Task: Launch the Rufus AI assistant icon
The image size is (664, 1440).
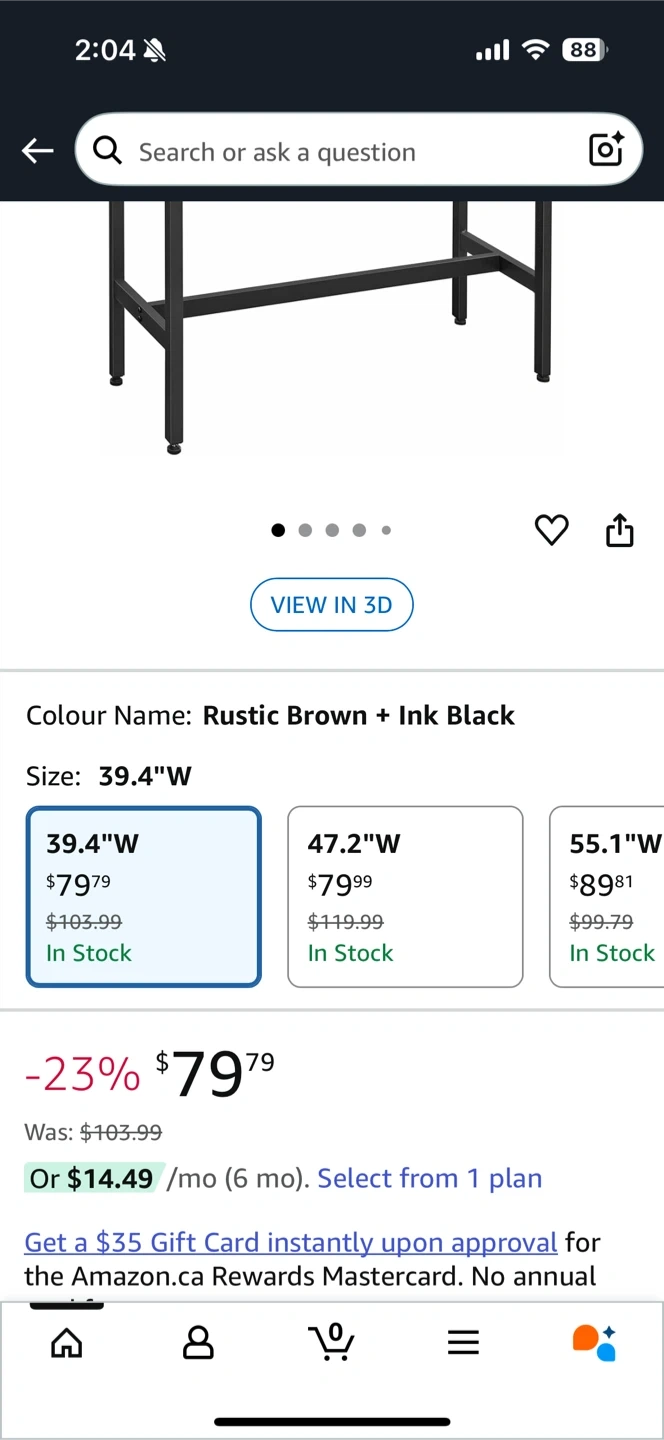Action: point(594,1342)
